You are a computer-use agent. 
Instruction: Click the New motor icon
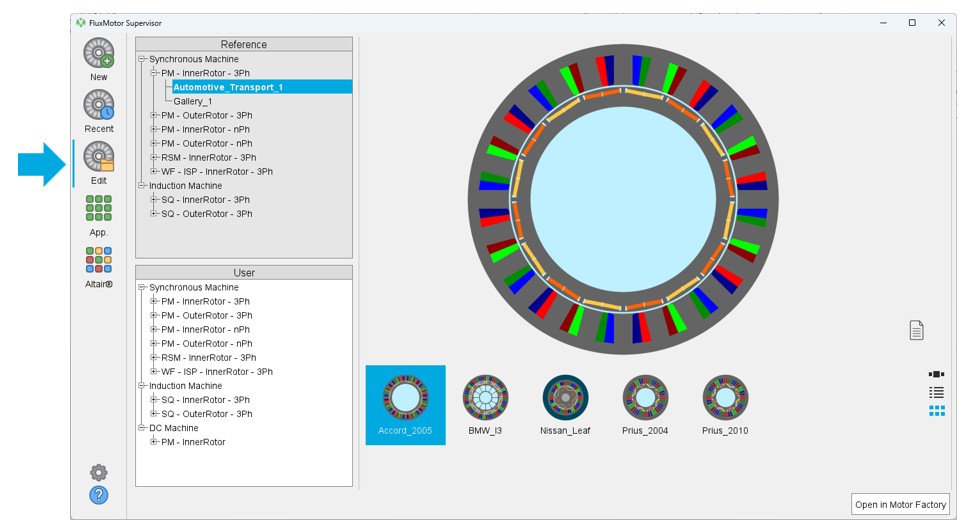pyautogui.click(x=99, y=54)
